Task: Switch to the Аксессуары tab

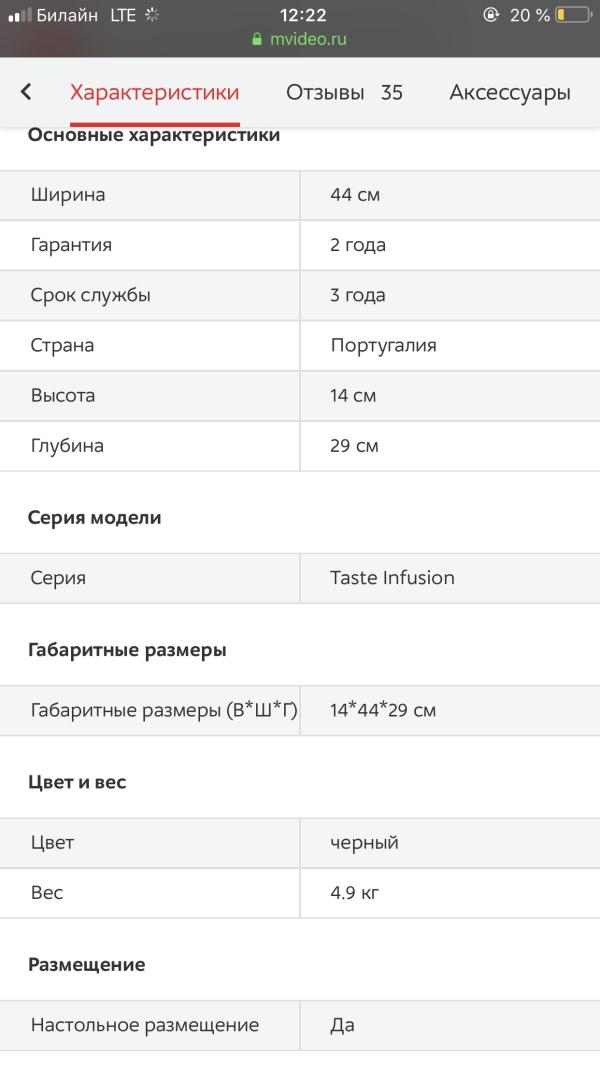Action: (510, 93)
